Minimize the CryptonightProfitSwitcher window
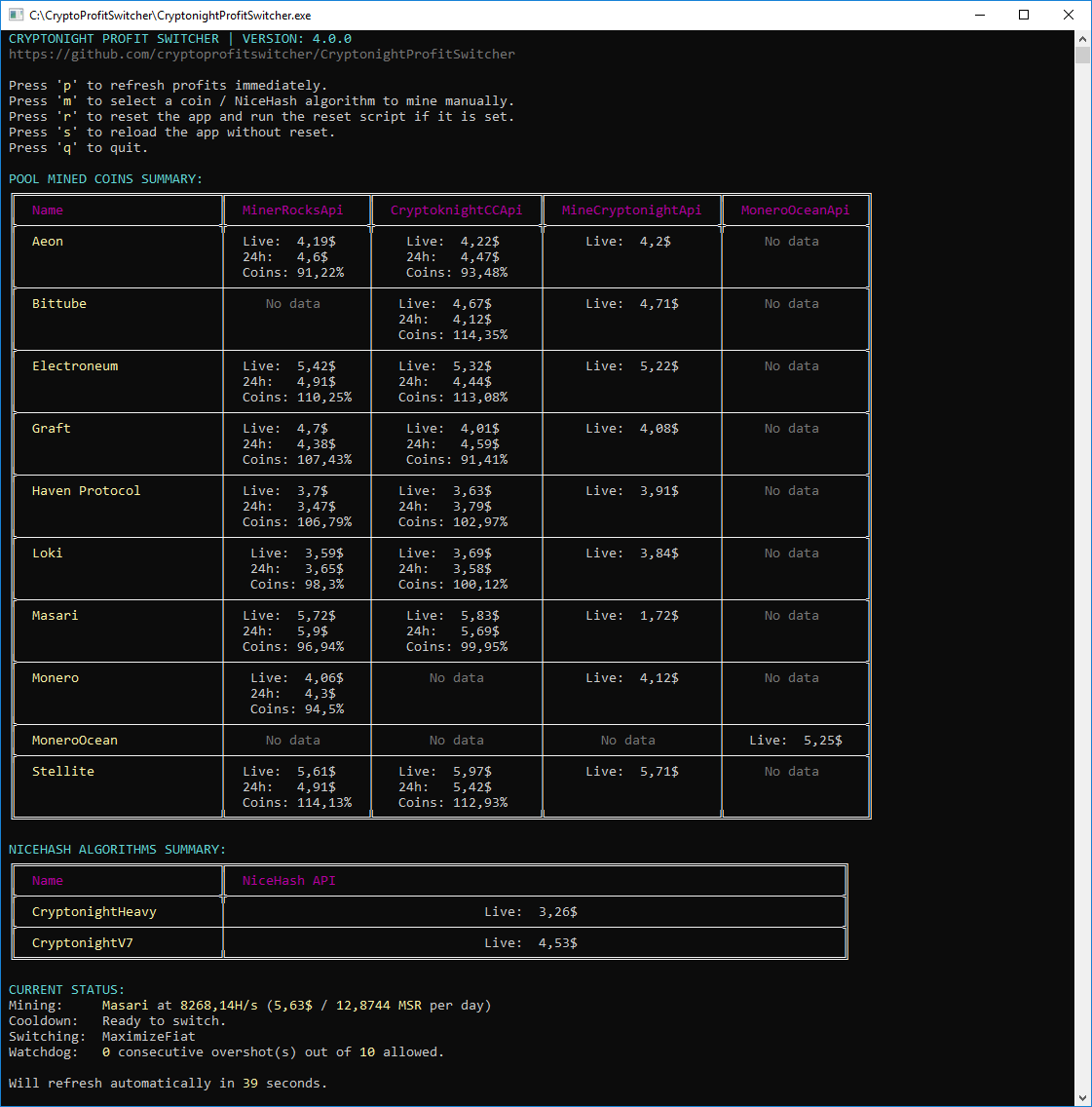Viewport: 1092px width, 1107px height. coord(980,15)
